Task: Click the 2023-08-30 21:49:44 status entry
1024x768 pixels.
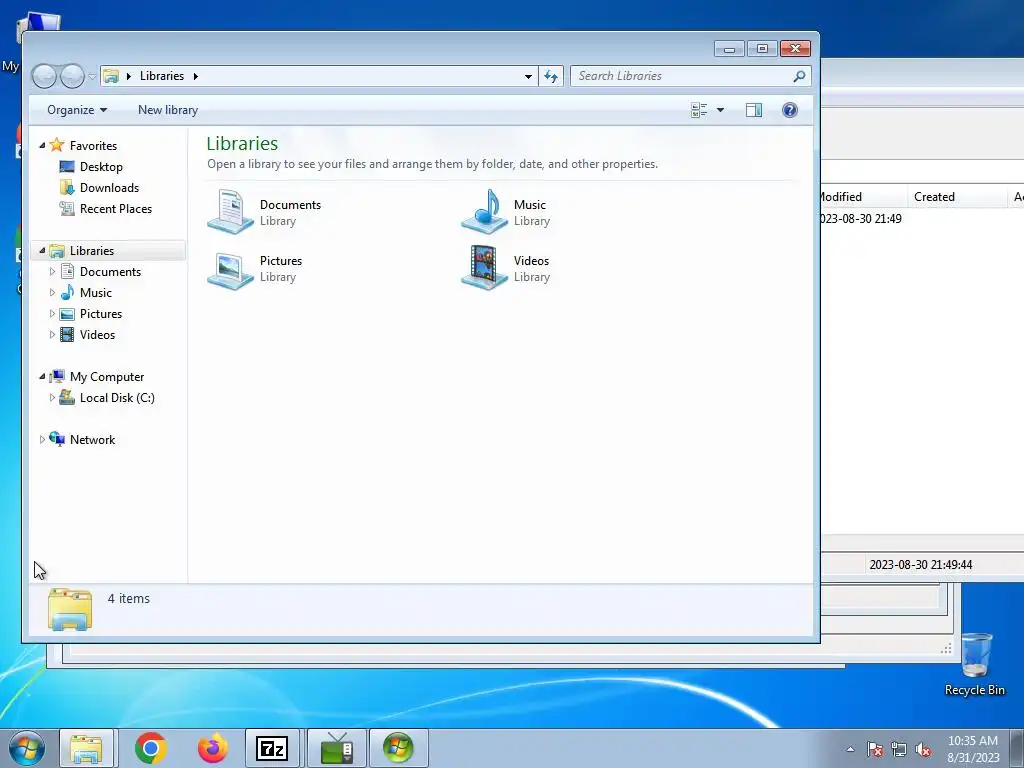Action: [920, 565]
